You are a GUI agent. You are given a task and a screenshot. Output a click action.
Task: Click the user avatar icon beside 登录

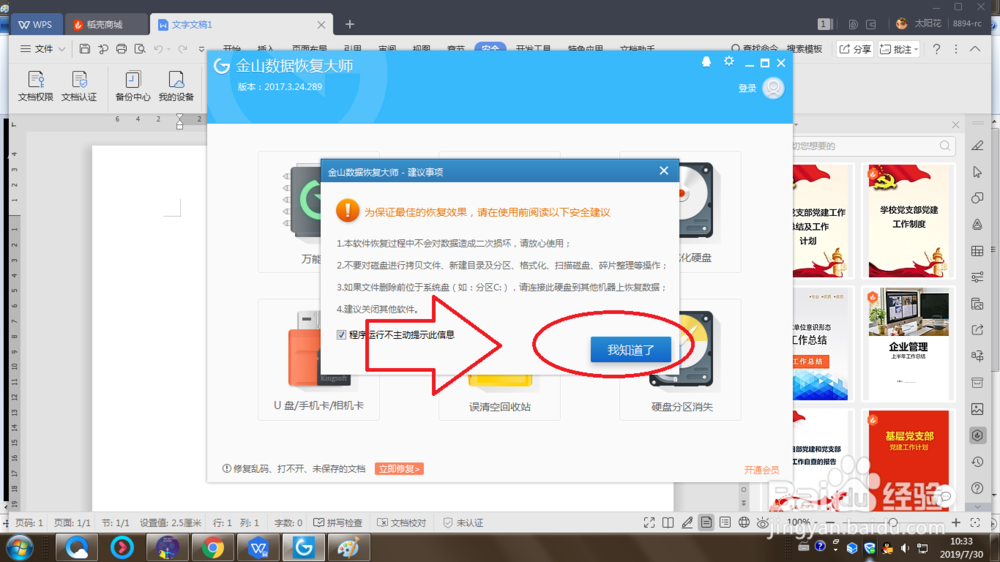pos(773,88)
